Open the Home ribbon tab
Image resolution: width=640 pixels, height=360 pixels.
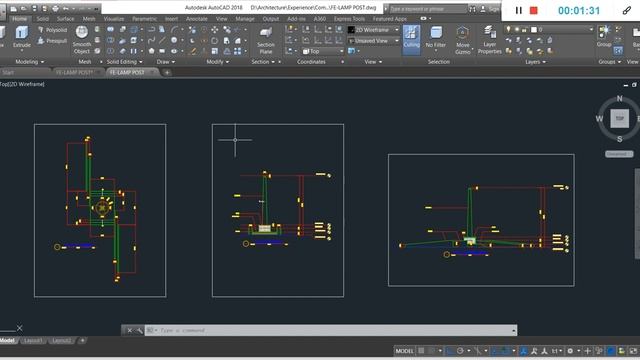tap(19, 19)
